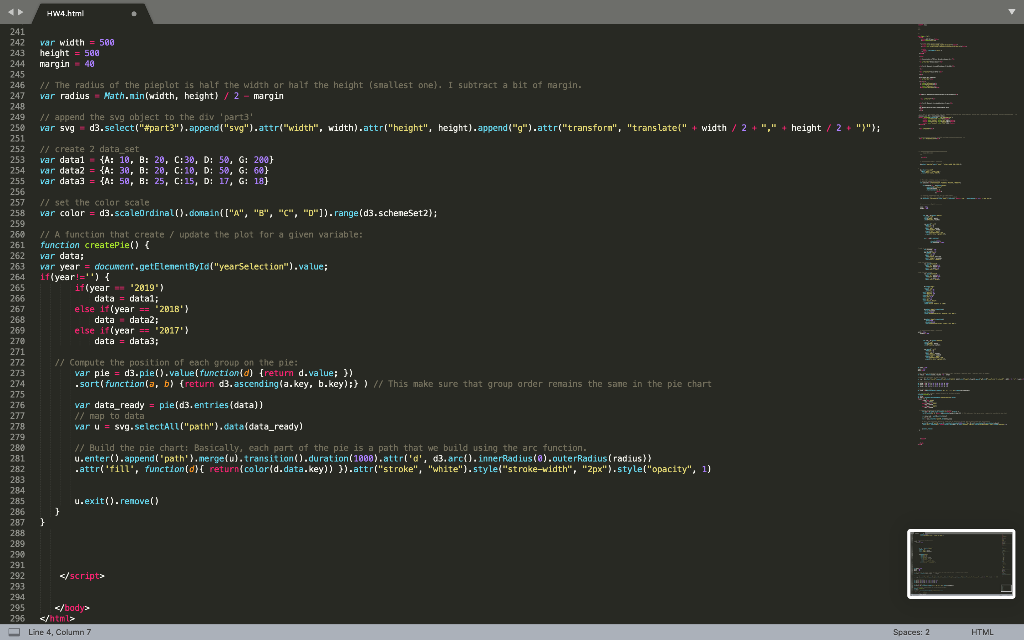Click the "var data3" declaration line
This screenshot has height=640, width=1024.
tap(153, 181)
